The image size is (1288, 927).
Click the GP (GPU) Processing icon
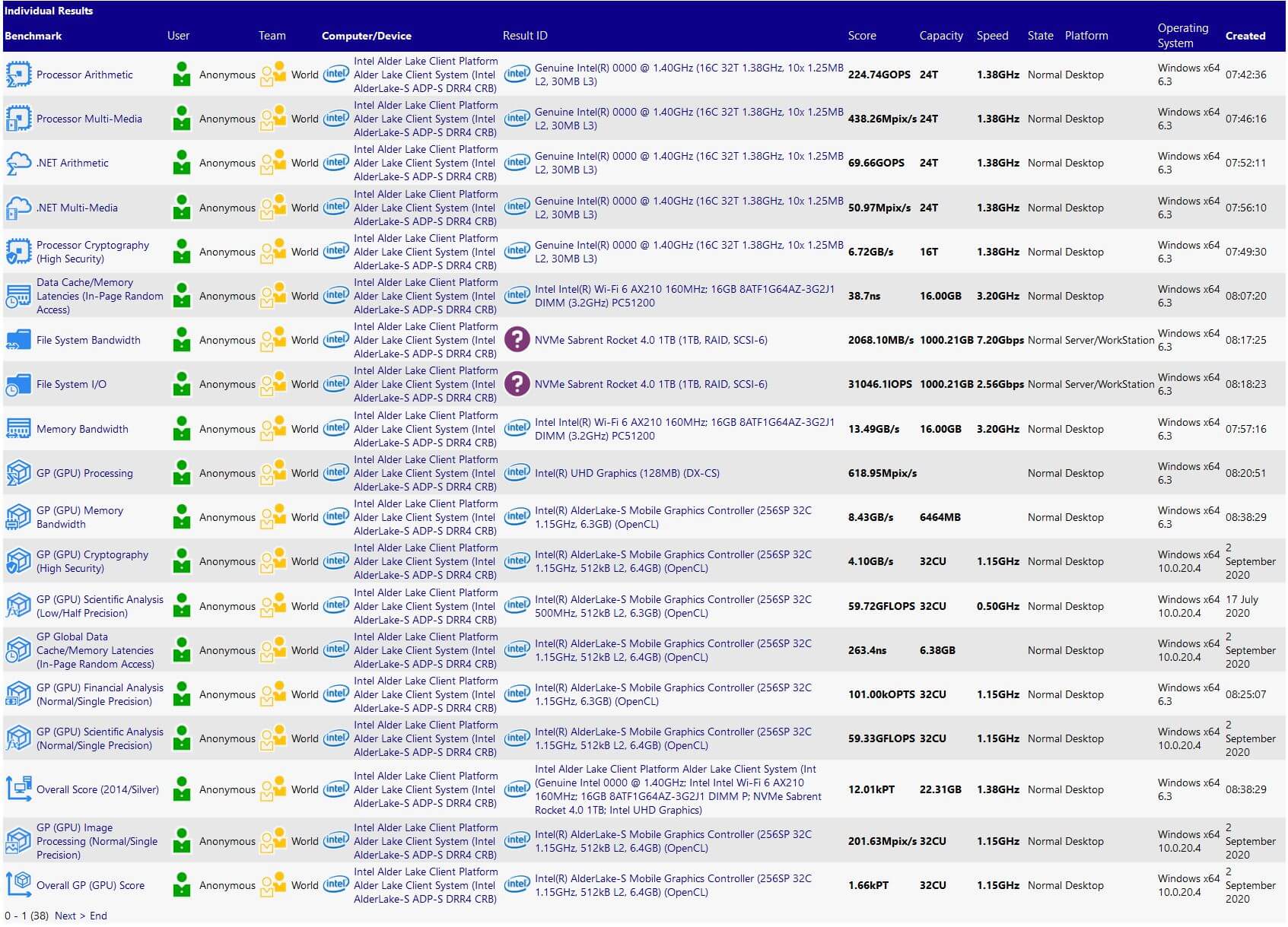coord(18,473)
